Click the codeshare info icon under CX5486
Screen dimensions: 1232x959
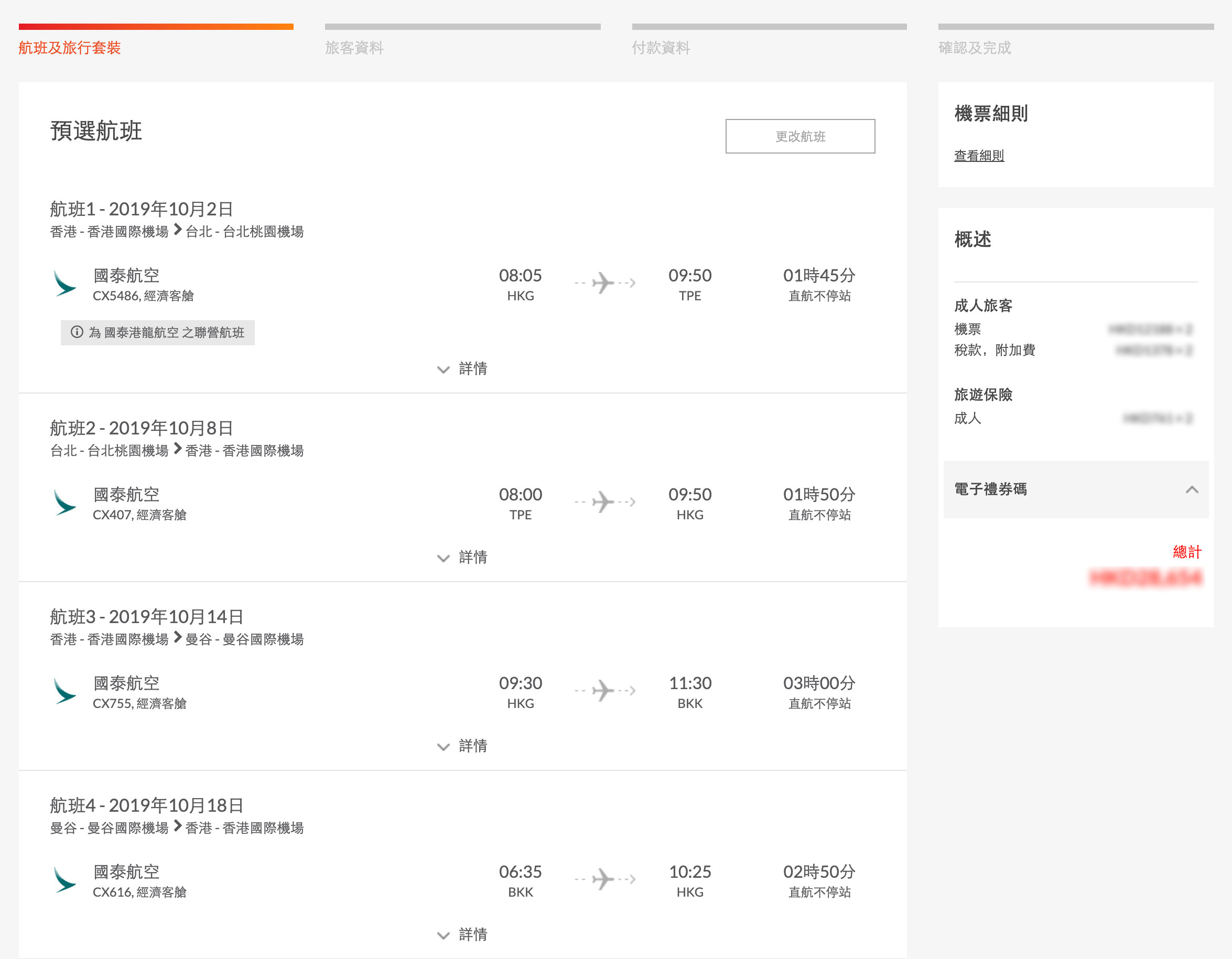click(77, 332)
